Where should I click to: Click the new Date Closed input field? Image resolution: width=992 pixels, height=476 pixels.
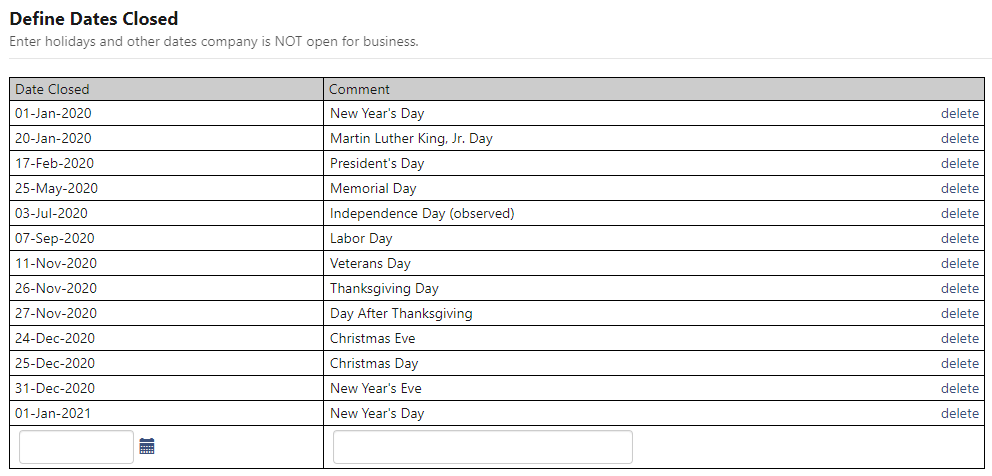tap(76, 447)
